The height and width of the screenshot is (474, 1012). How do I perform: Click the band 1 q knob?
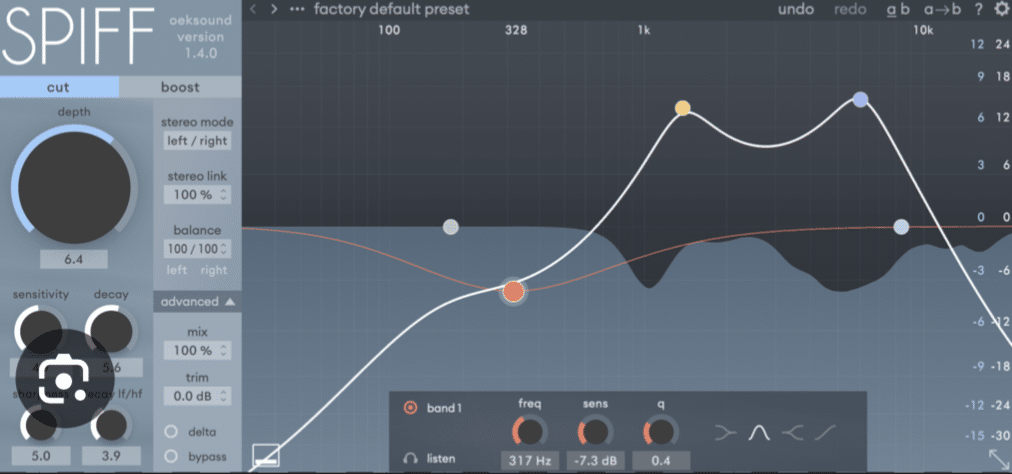[x=661, y=431]
